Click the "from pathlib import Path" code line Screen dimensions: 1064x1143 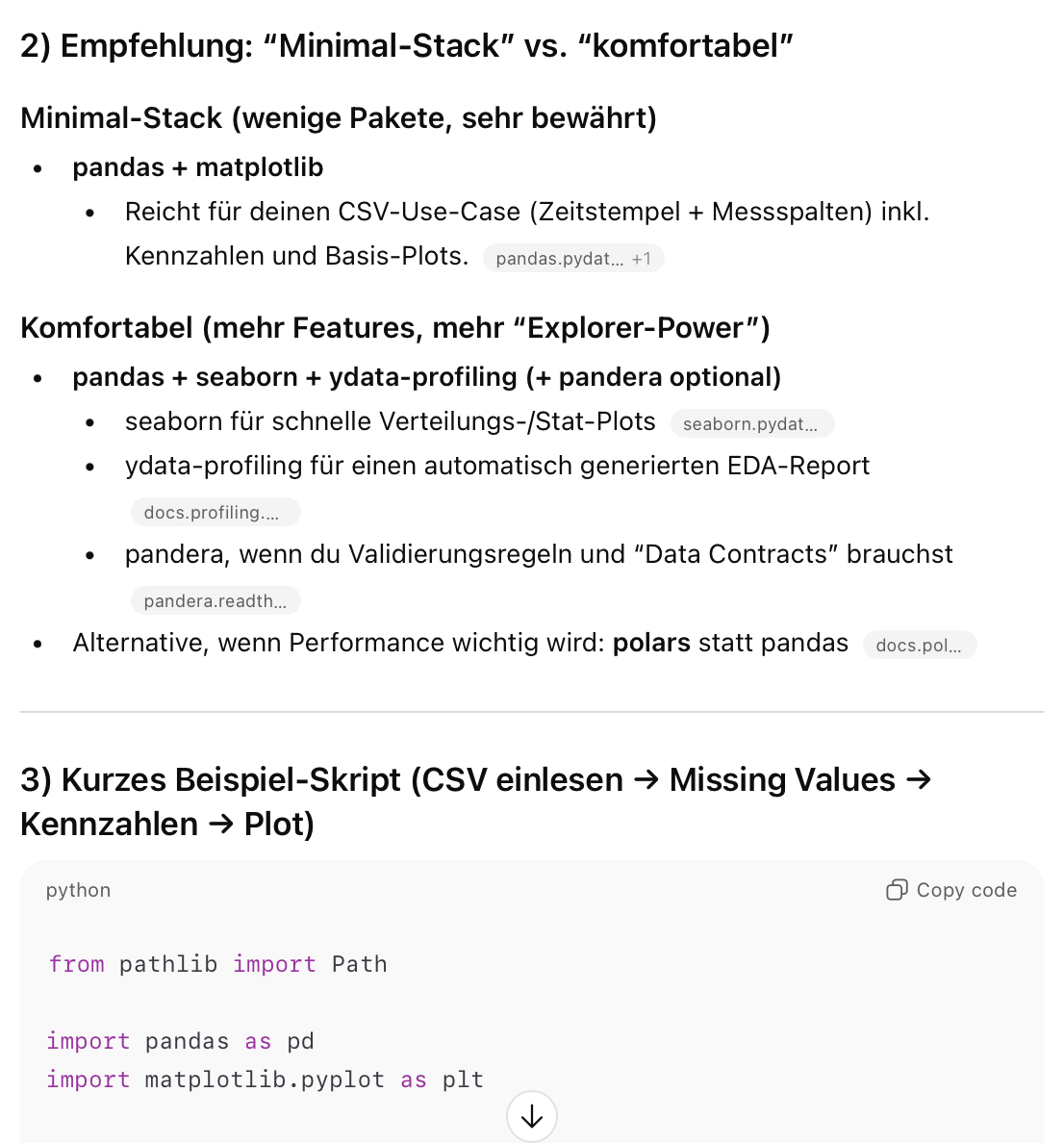[x=218, y=964]
